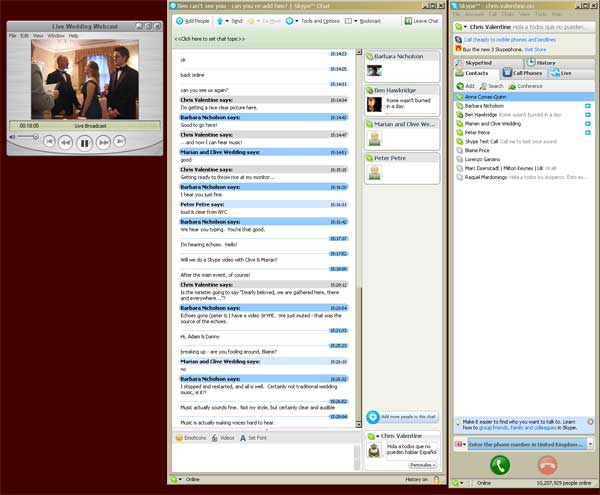Click the rewind button in media player
This screenshot has width=600, height=495.
64,143
